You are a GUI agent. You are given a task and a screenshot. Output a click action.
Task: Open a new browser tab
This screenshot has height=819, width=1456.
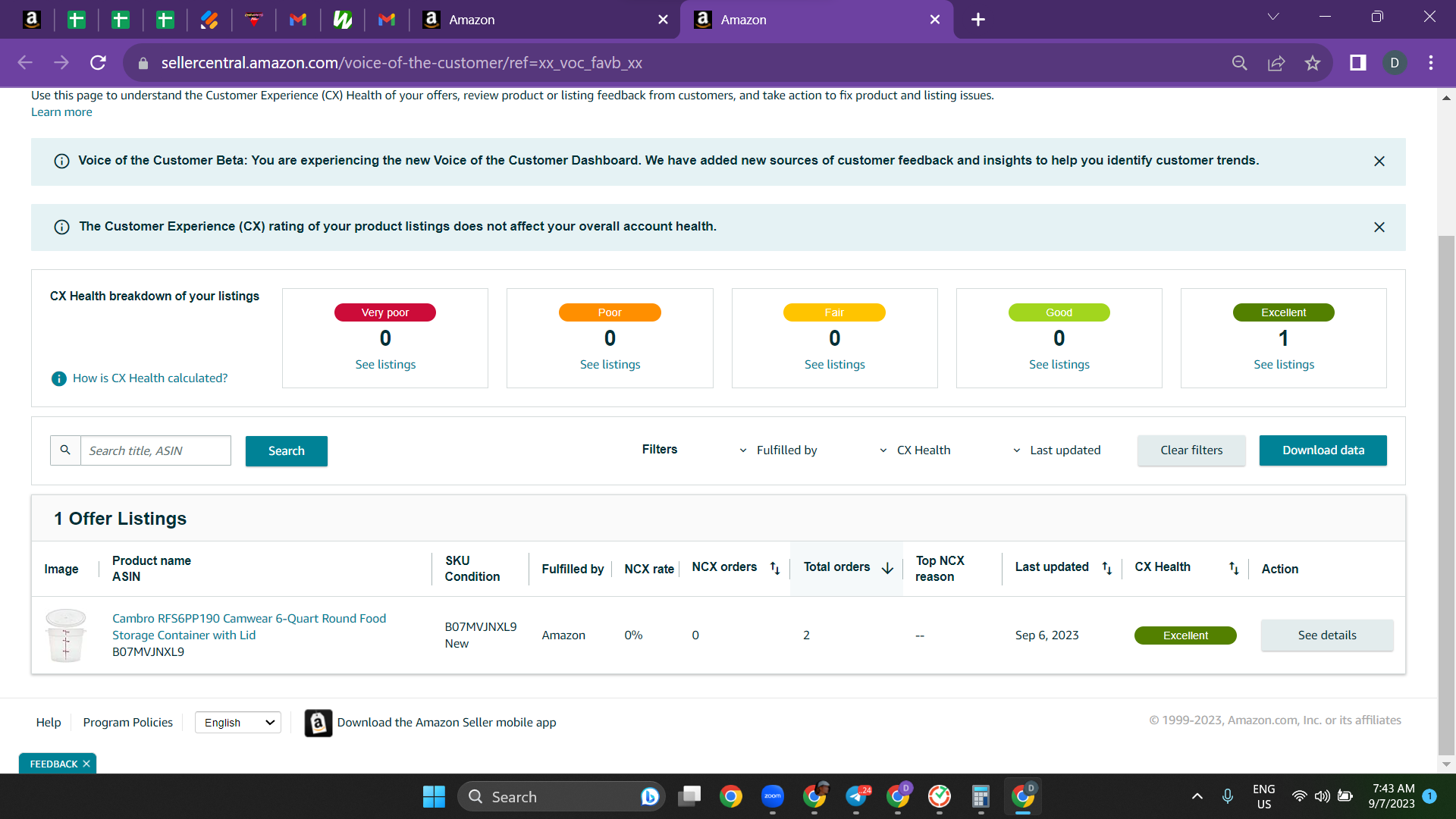click(x=978, y=20)
